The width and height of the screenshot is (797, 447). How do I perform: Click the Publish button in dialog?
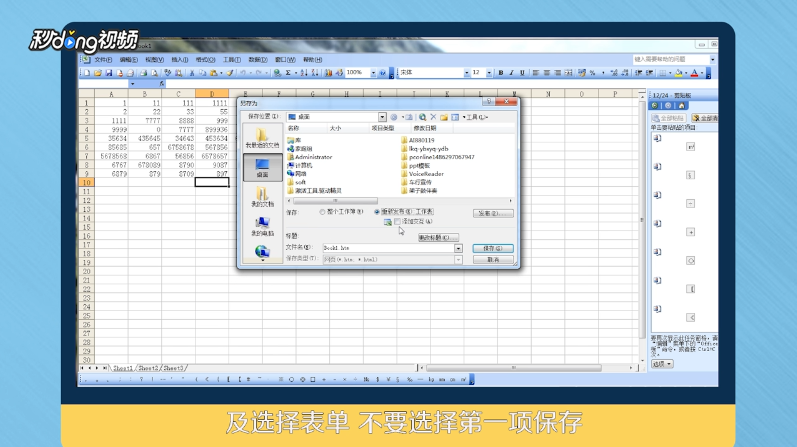tap(493, 213)
